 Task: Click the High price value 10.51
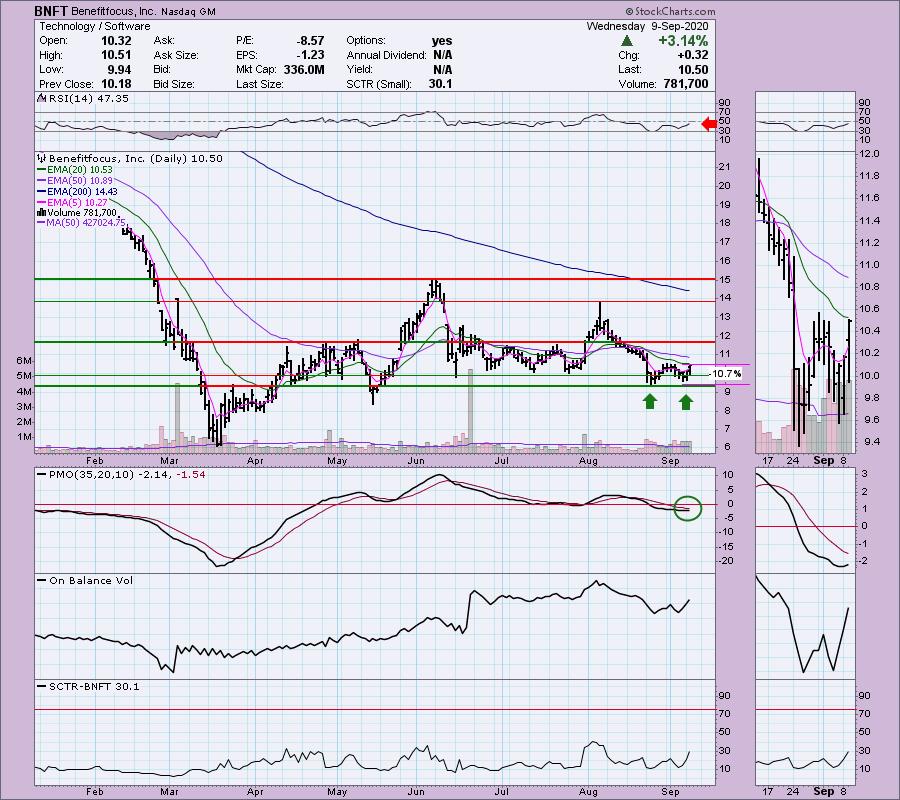pyautogui.click(x=116, y=55)
